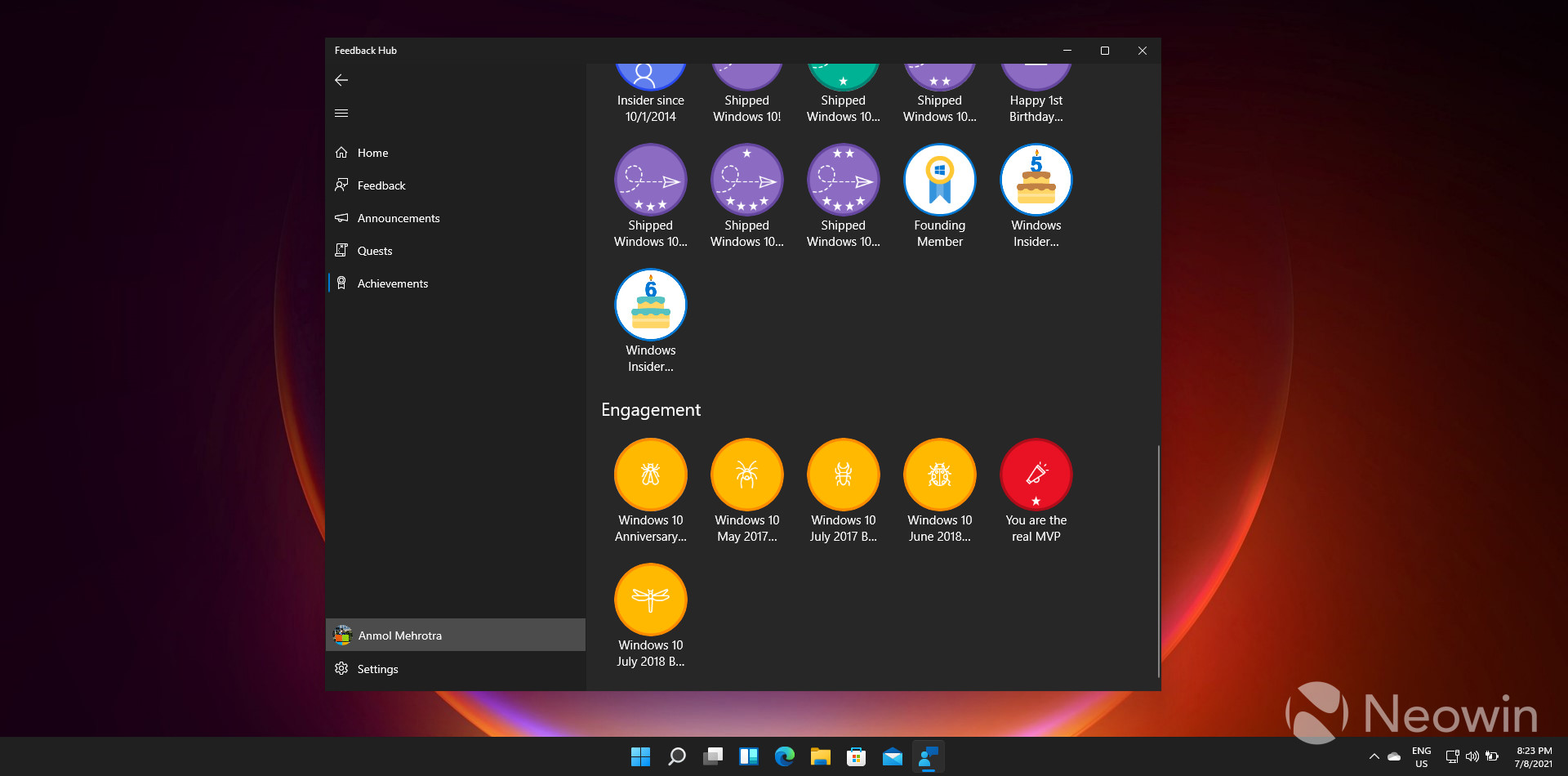Open the green Shipped Windows 10 badge
The height and width of the screenshot is (776, 1568).
[844, 92]
